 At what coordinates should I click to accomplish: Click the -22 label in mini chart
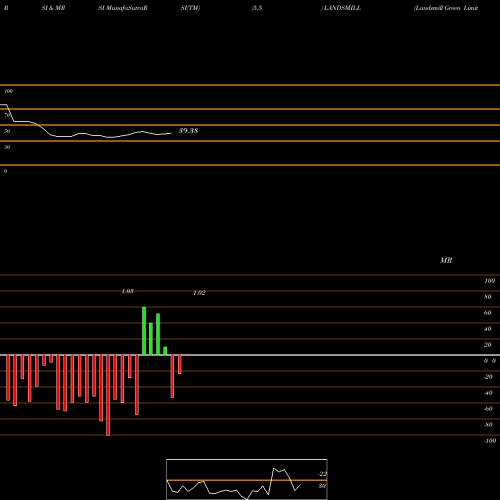pyautogui.click(x=322, y=474)
